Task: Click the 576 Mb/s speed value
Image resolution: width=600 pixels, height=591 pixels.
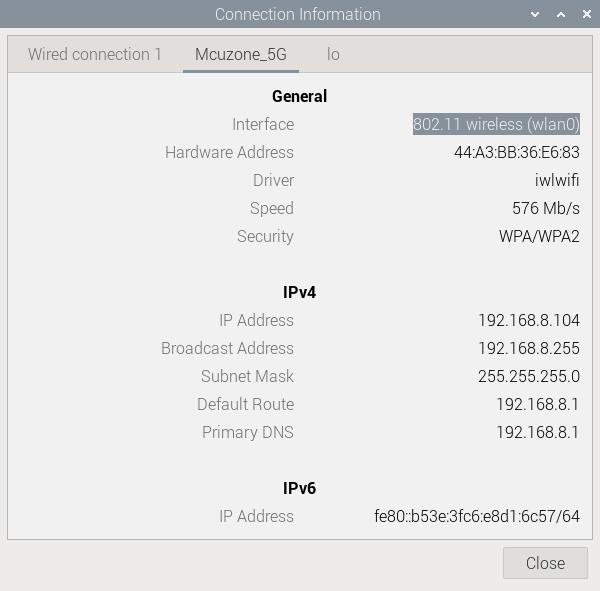Action: (545, 209)
